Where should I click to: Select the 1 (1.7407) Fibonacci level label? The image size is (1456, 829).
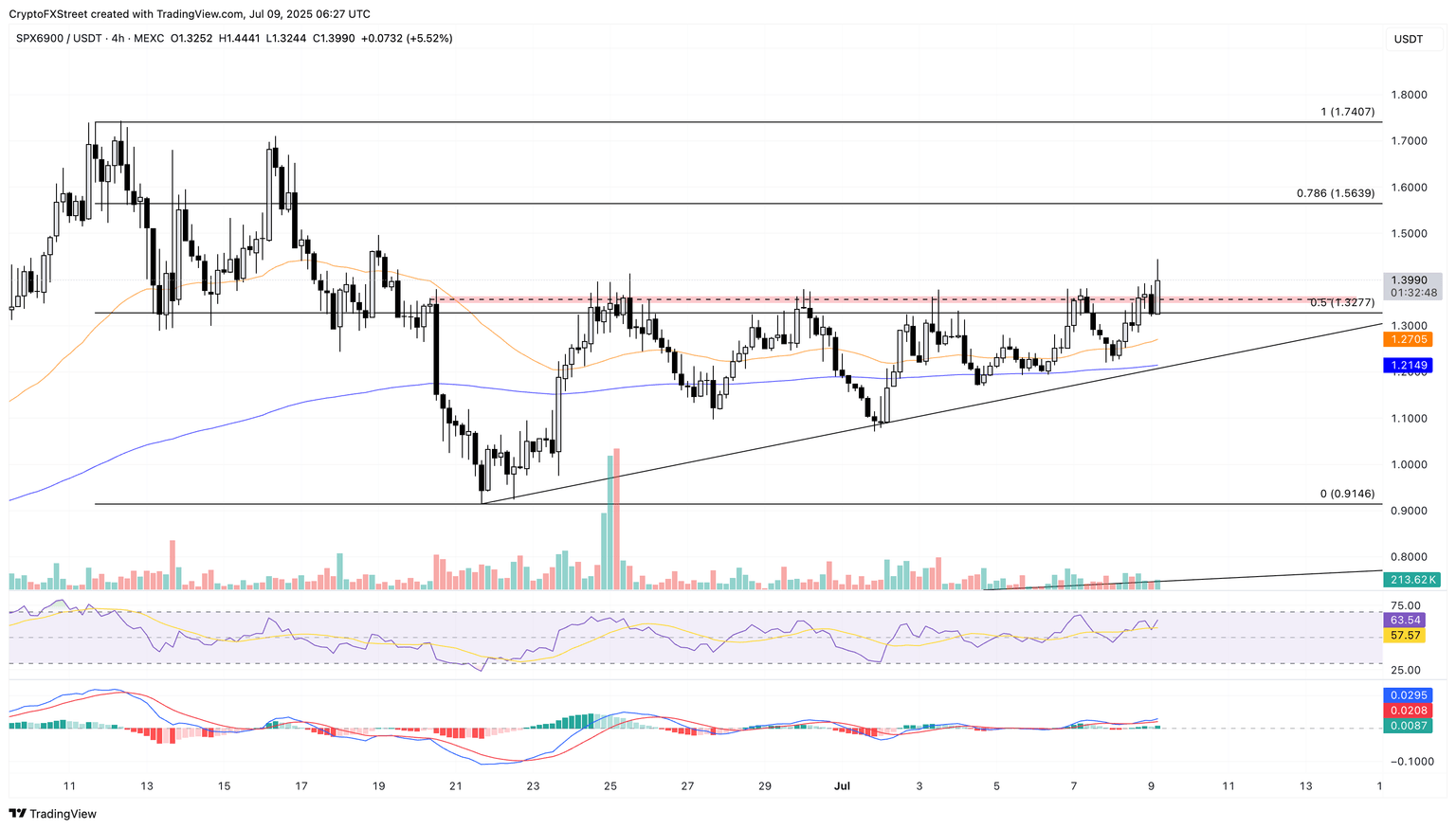coord(1347,112)
